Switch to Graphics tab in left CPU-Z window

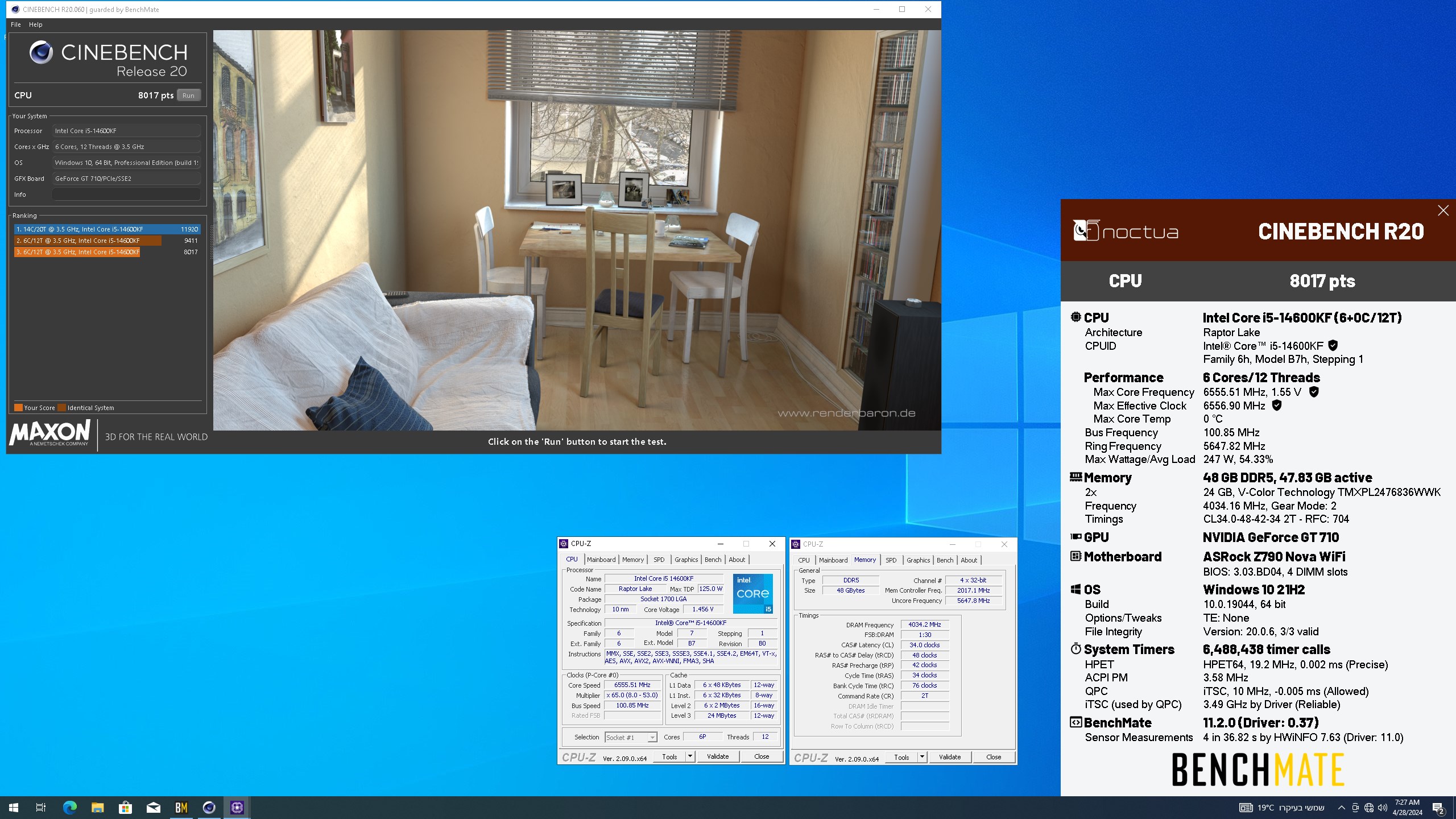[x=686, y=560]
